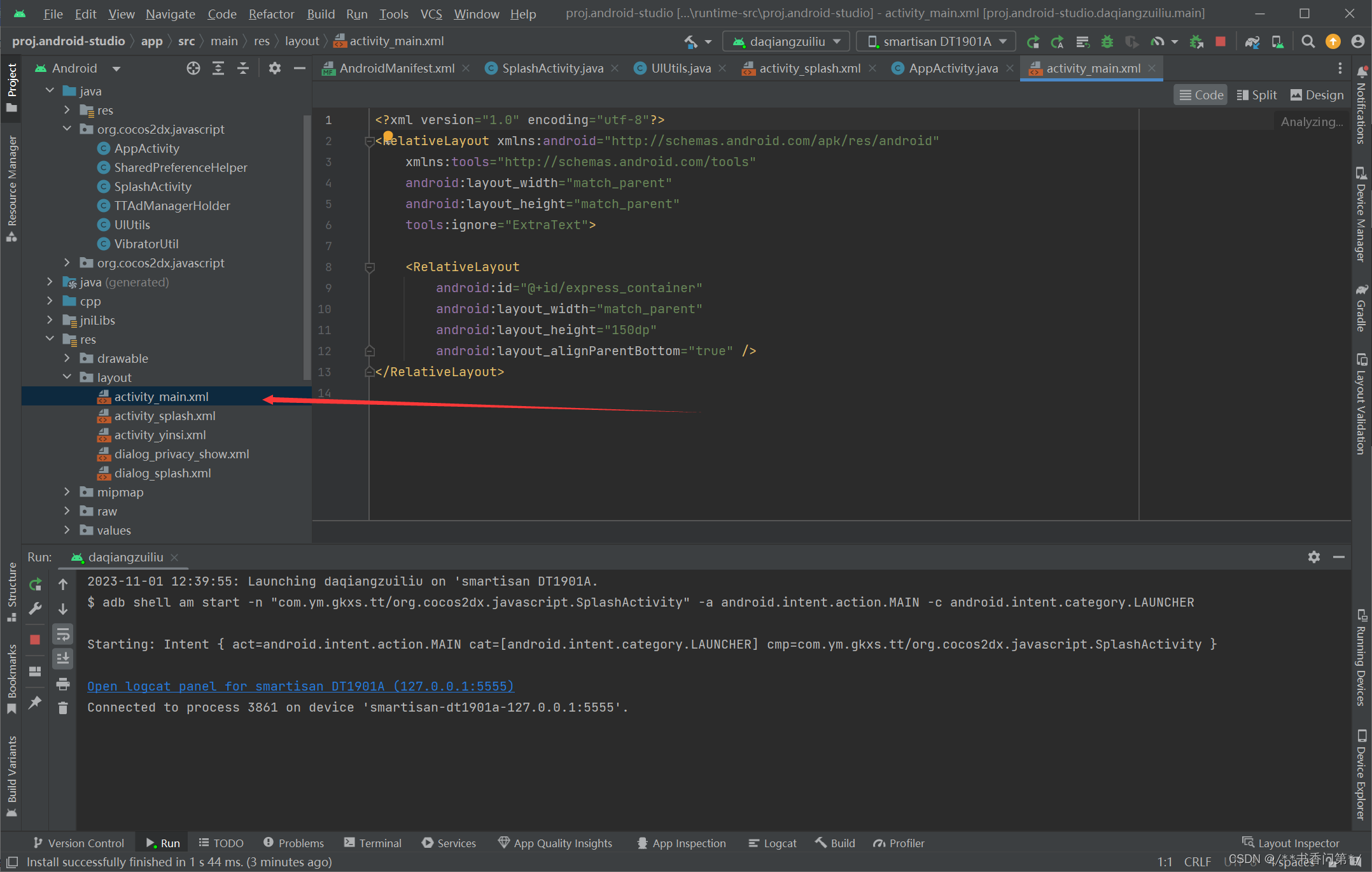1372x872 pixels.
Task: Click Select Opened File target icon
Action: click(x=193, y=68)
